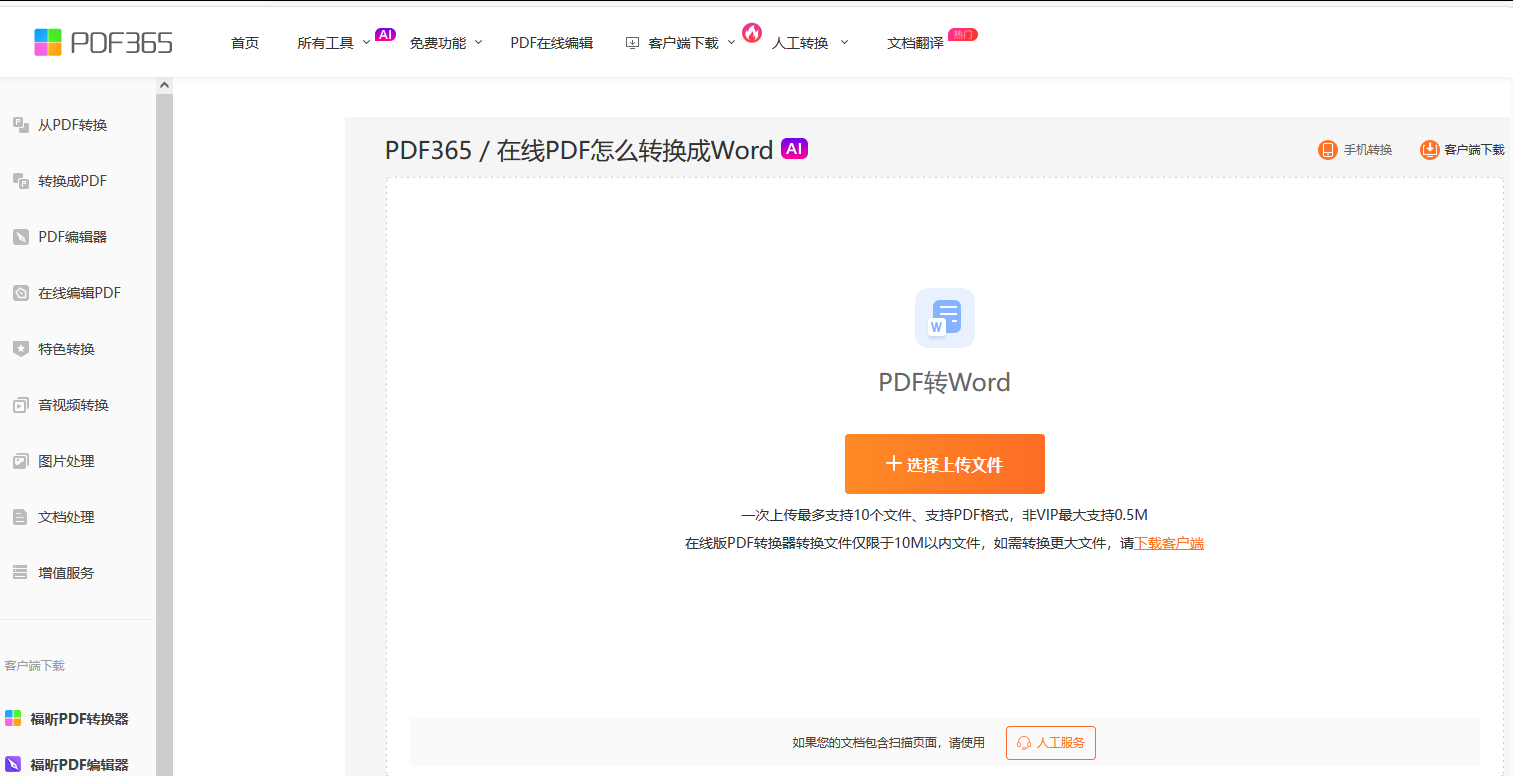The width and height of the screenshot is (1513, 776).
Task: Select 图片处理 in the sidebar
Action: click(x=67, y=461)
